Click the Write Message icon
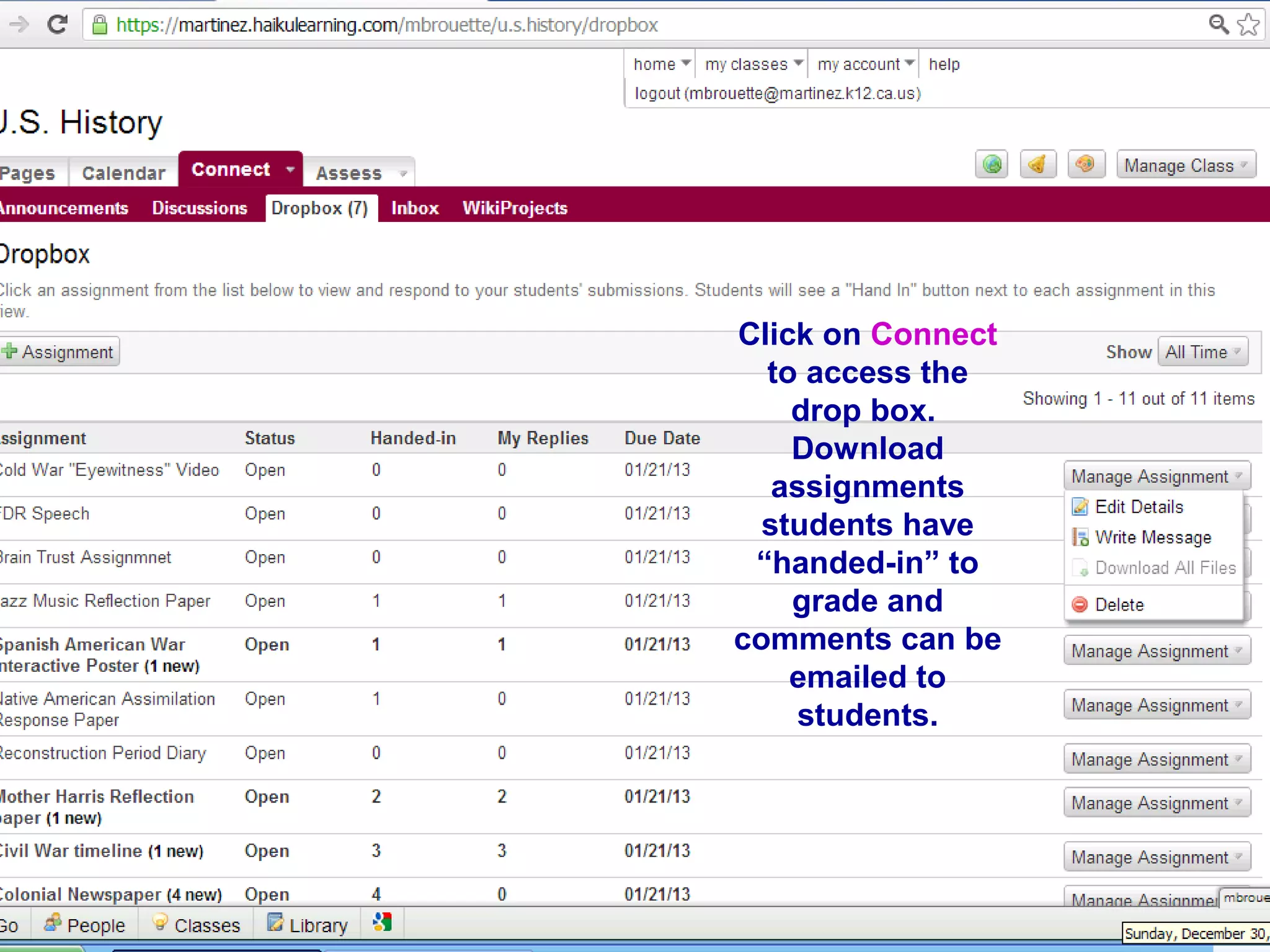The height and width of the screenshot is (952, 1270). pos(1080,537)
